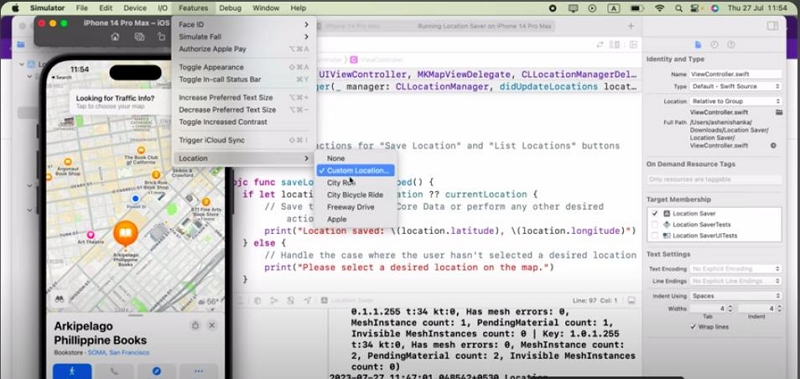The image size is (800, 379).
Task: Check the Location SaverTests target membership
Action: [655, 224]
